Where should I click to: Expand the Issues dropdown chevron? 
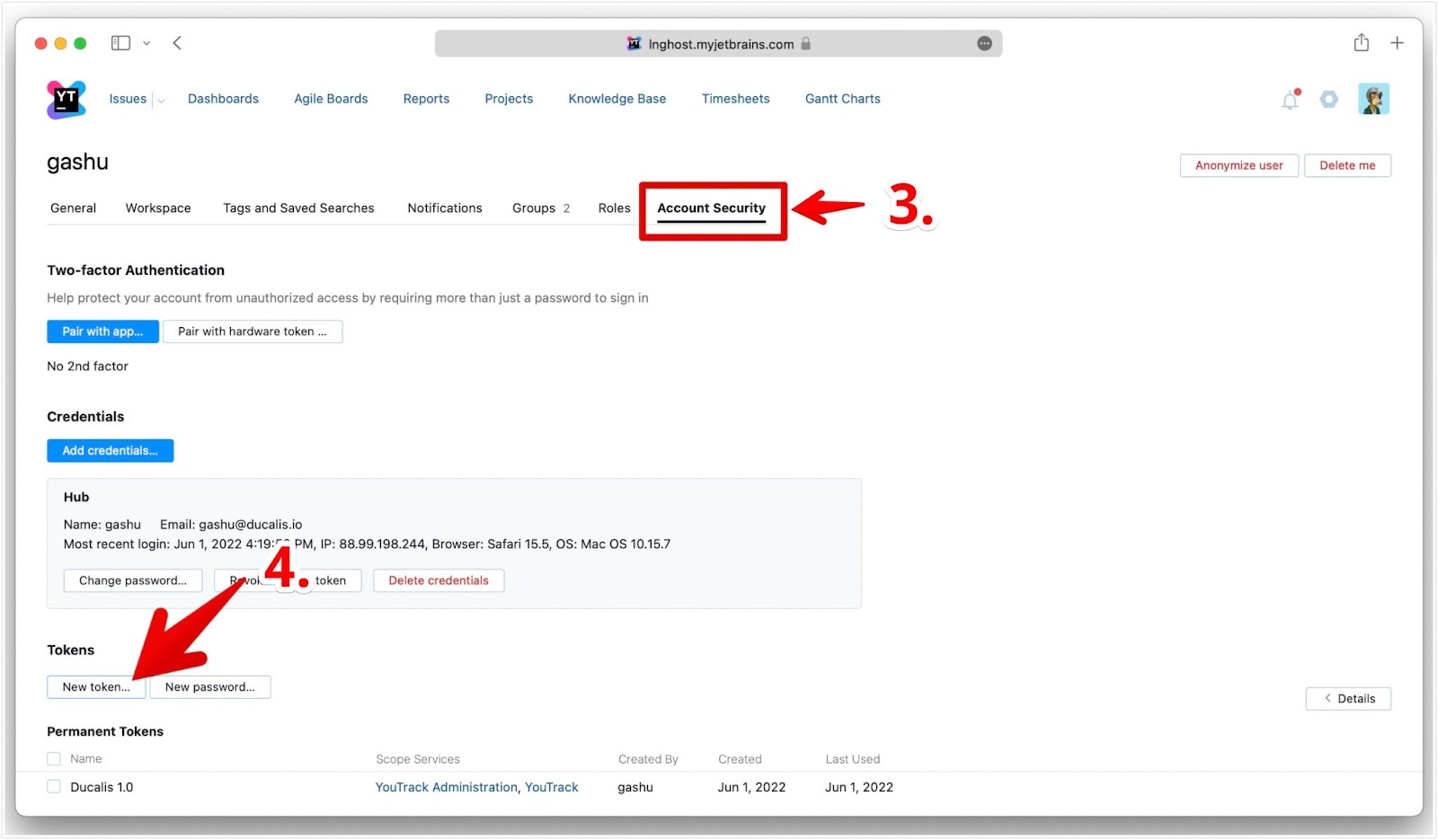click(160, 100)
